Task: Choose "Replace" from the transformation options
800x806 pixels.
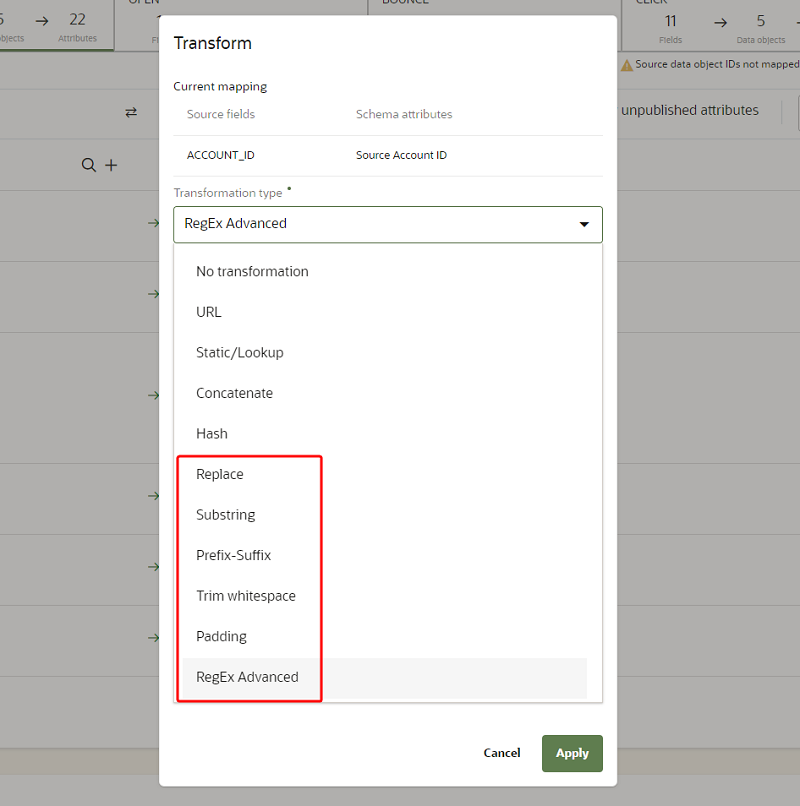Action: [x=219, y=474]
